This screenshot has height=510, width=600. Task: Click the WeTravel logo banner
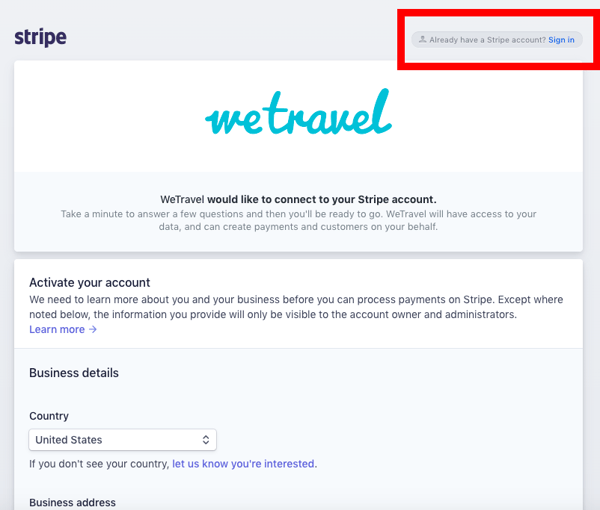click(298, 115)
